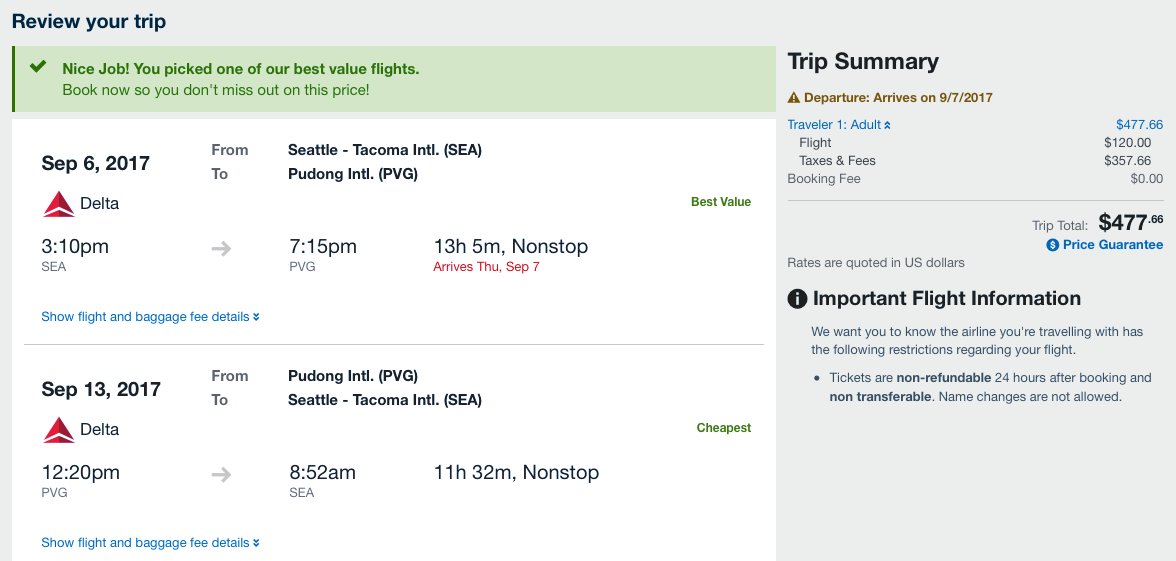Click the arrow between 12:20pm and 8:52am
The height and width of the screenshot is (561, 1176).
(x=221, y=474)
